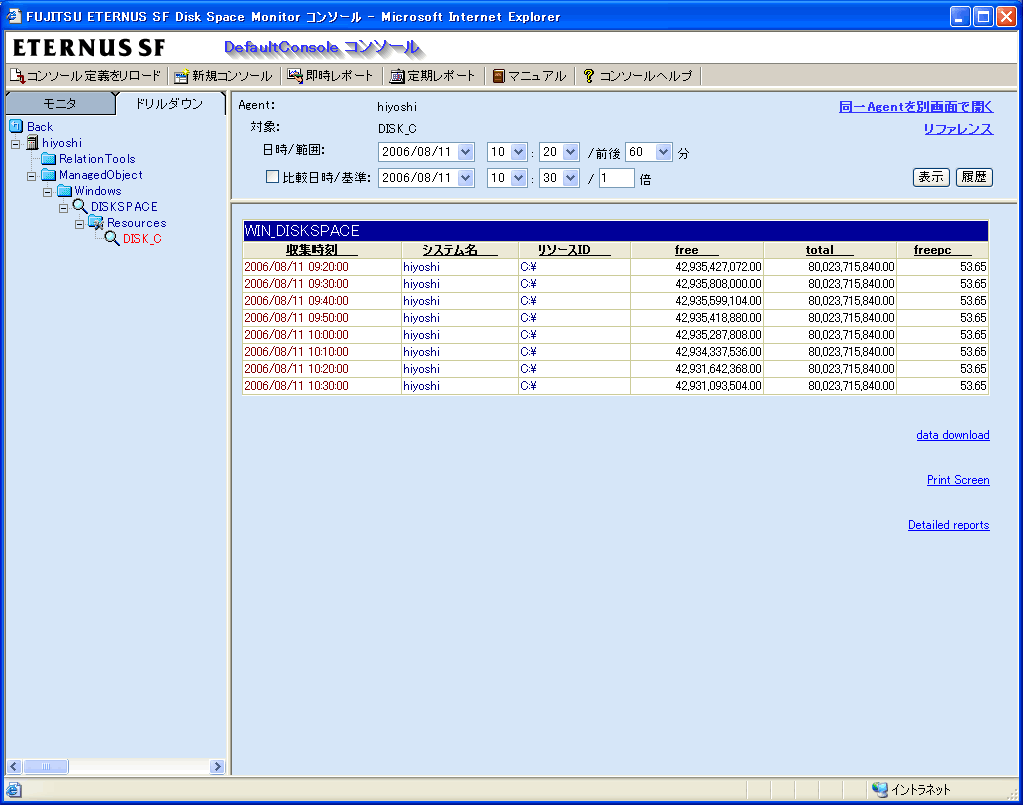Sort by the 収集時刻 column header
1025x805 pixels.
pos(322,250)
